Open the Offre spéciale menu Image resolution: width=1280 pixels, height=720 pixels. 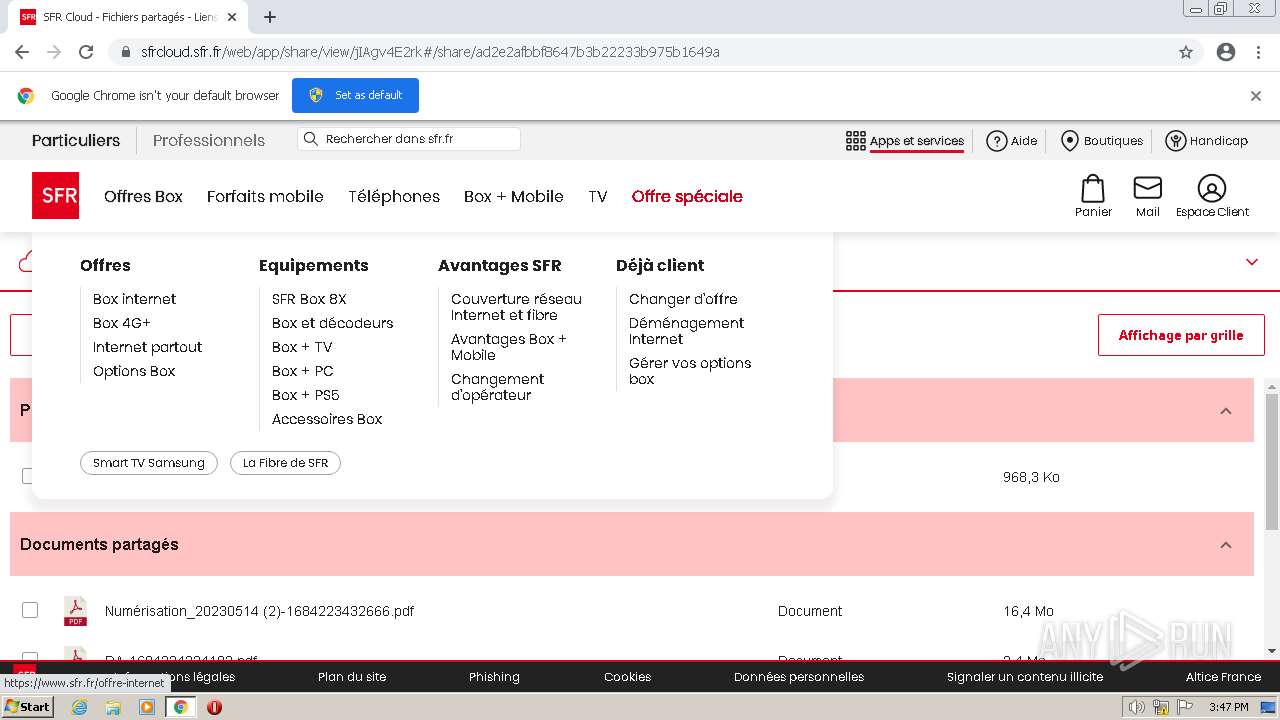tap(687, 196)
